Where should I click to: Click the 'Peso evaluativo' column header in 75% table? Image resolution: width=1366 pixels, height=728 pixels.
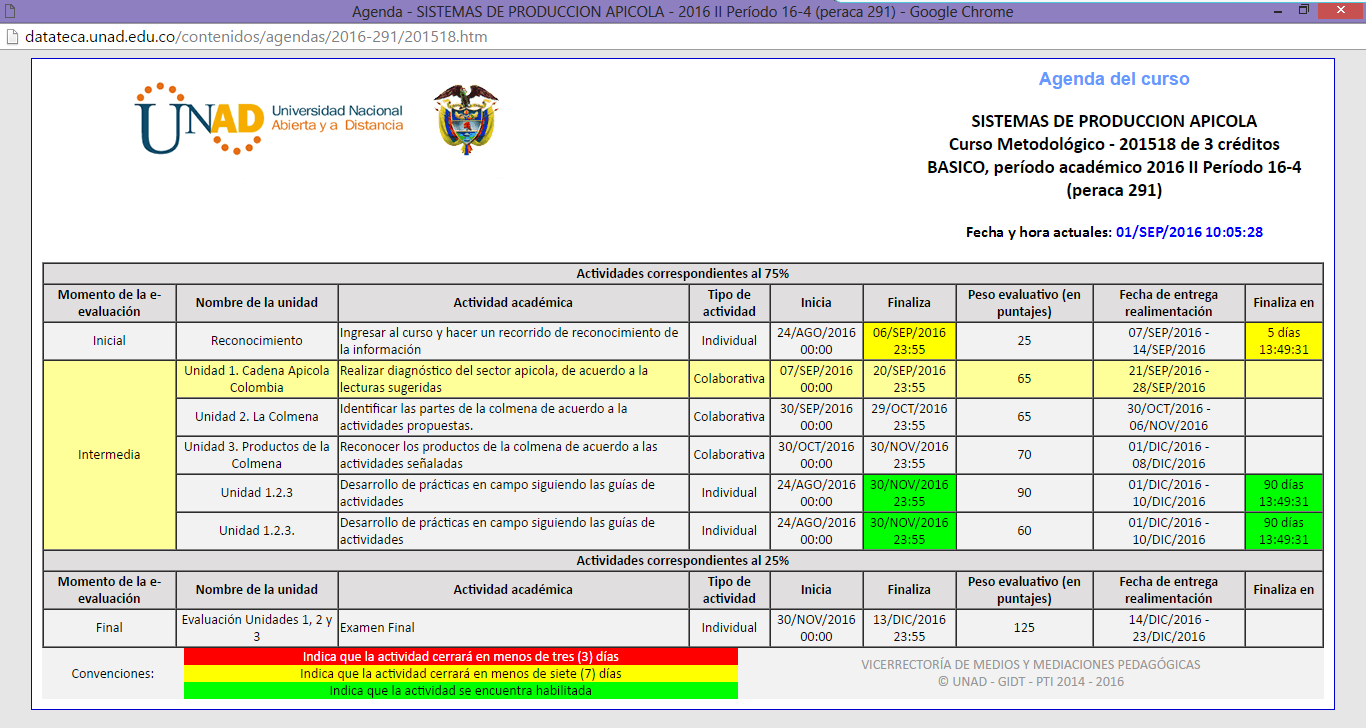coord(1023,303)
